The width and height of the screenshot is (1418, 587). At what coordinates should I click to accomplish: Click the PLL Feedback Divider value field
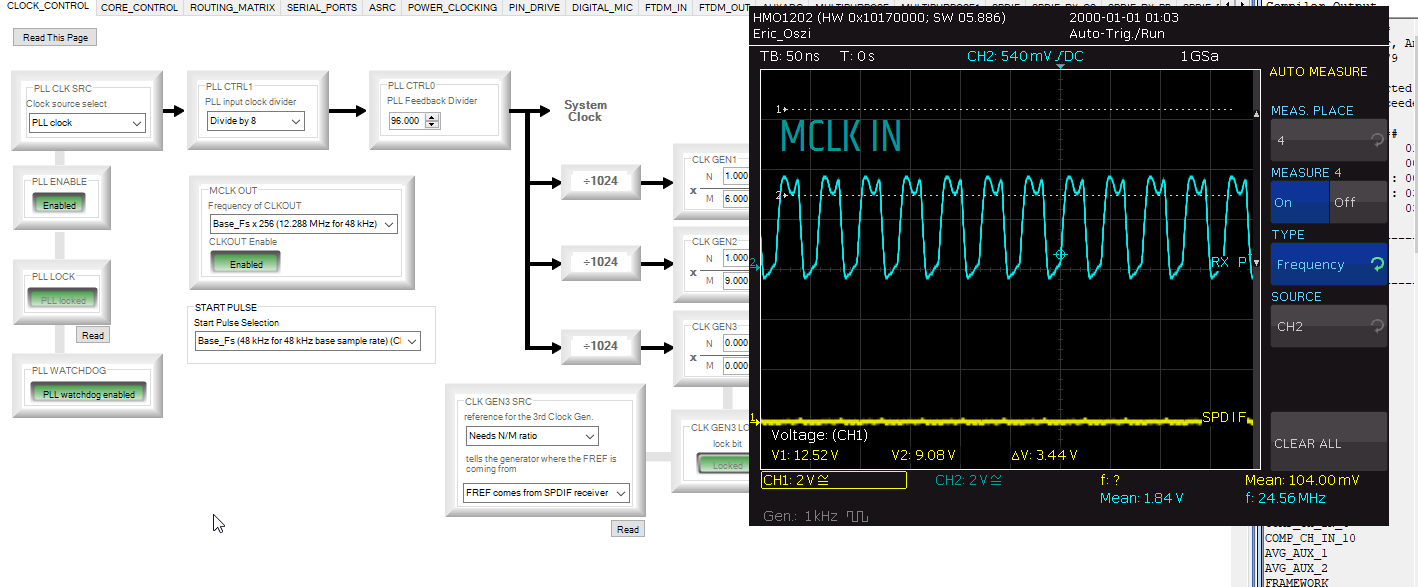pyautogui.click(x=407, y=121)
